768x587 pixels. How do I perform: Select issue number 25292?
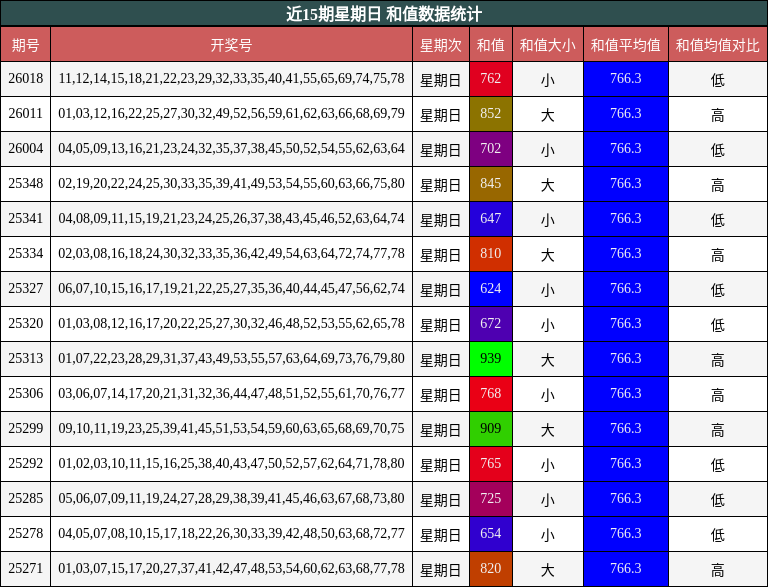click(x=25, y=464)
